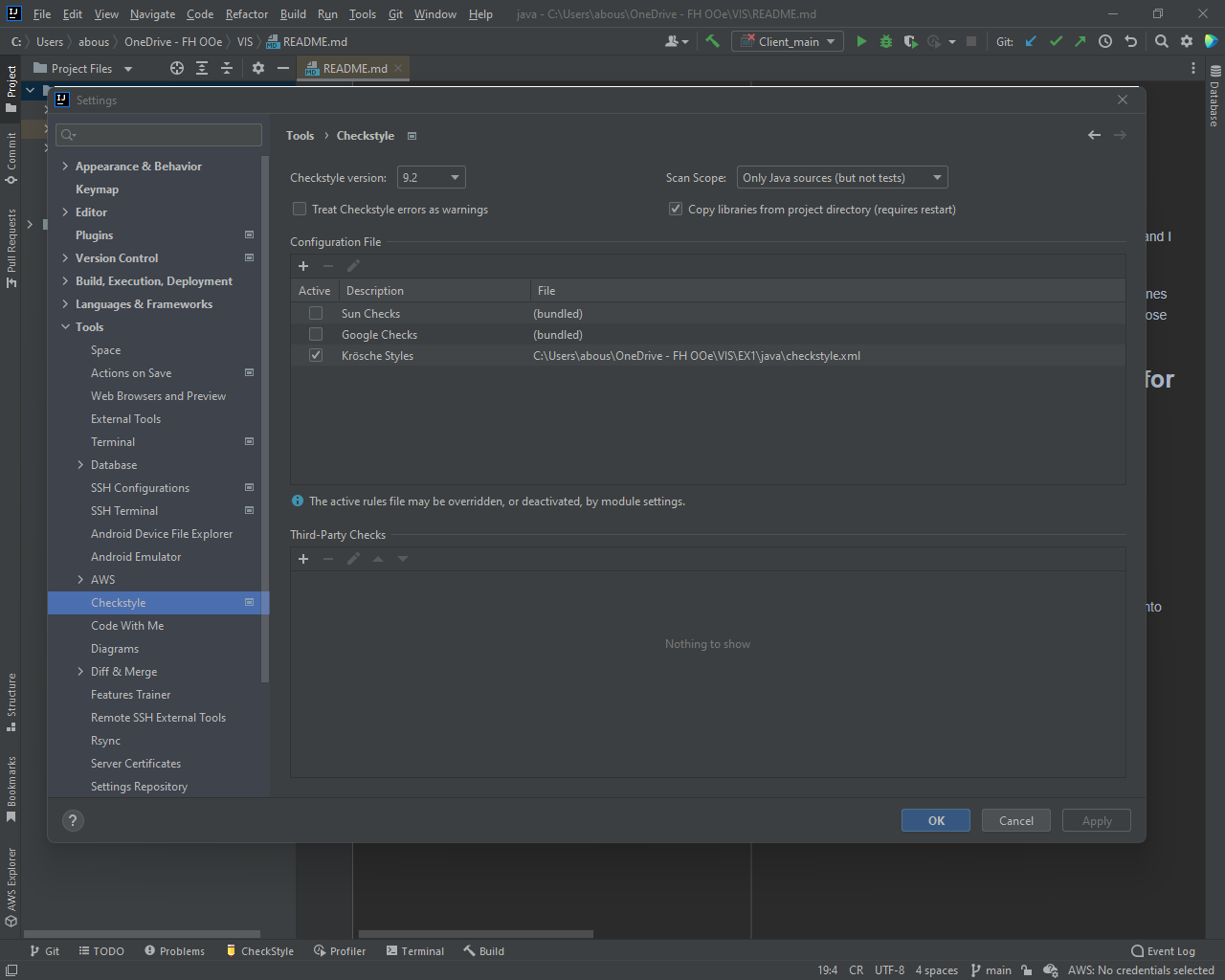Activate the Sun Checks configuration
Screen dimensions: 1225x980
(316, 313)
